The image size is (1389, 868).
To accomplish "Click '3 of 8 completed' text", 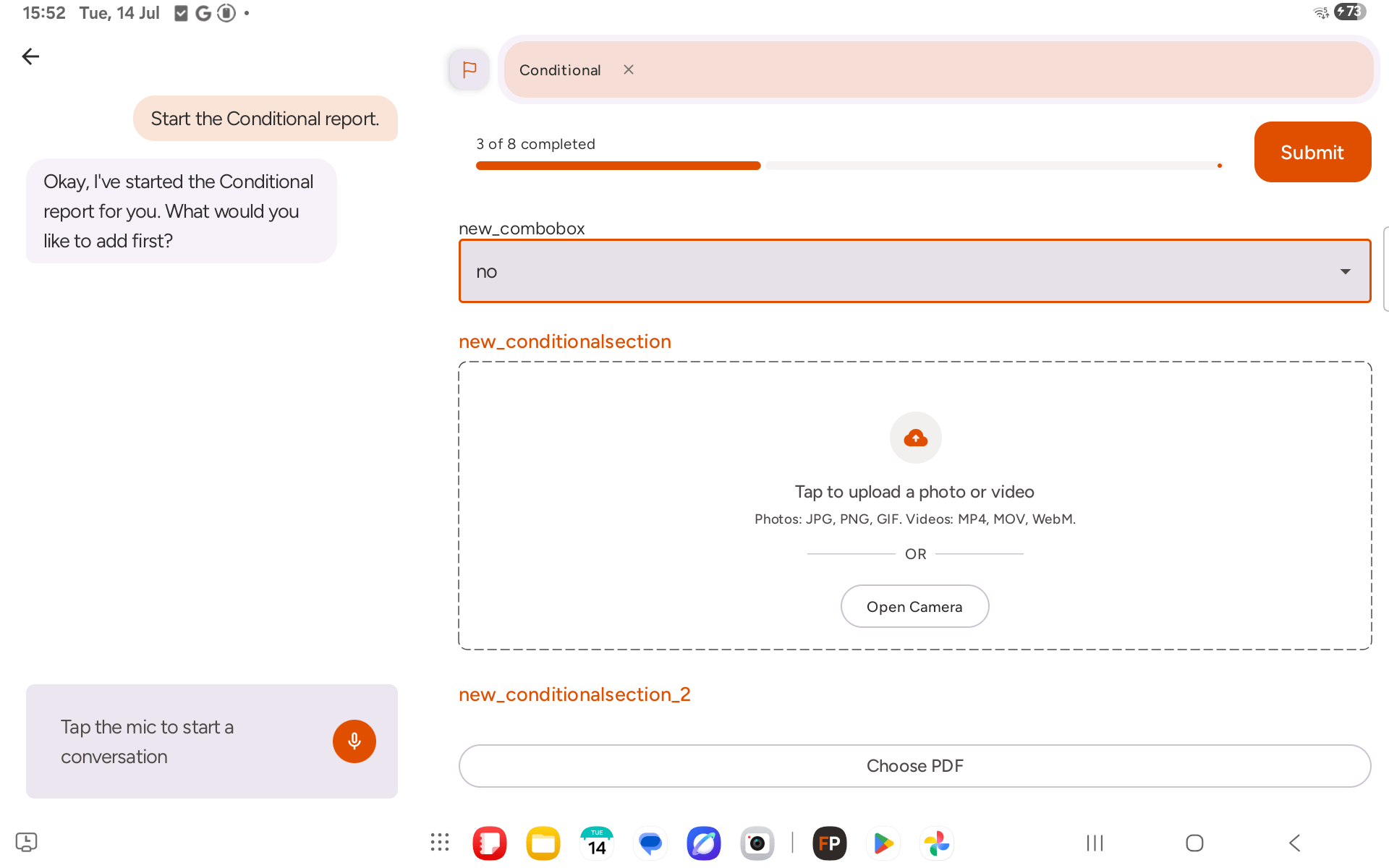I will click(x=535, y=144).
